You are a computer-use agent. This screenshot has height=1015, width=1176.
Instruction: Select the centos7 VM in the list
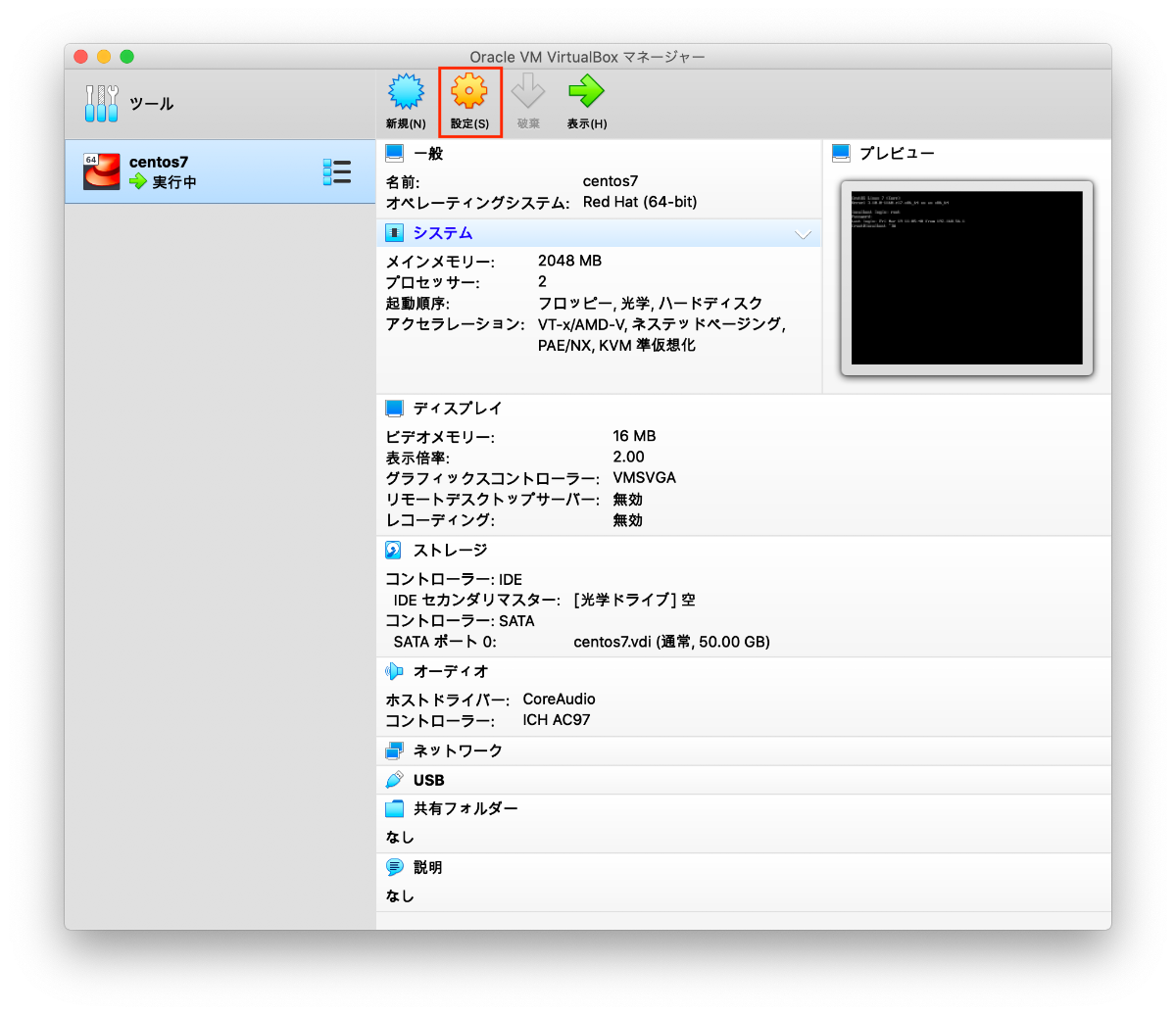tap(220, 171)
